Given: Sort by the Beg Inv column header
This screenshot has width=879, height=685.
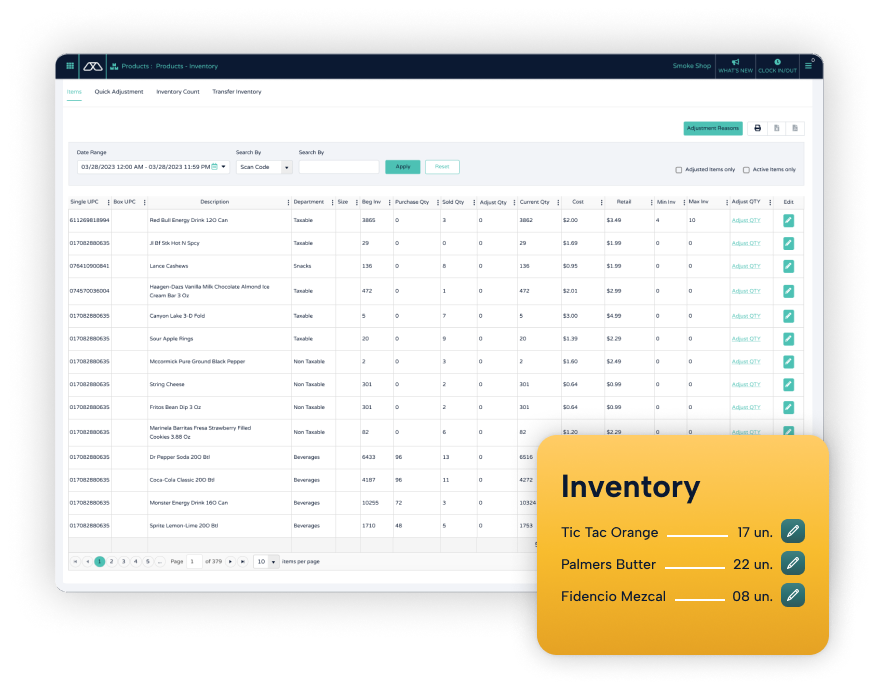Looking at the screenshot, I should pyautogui.click(x=371, y=202).
